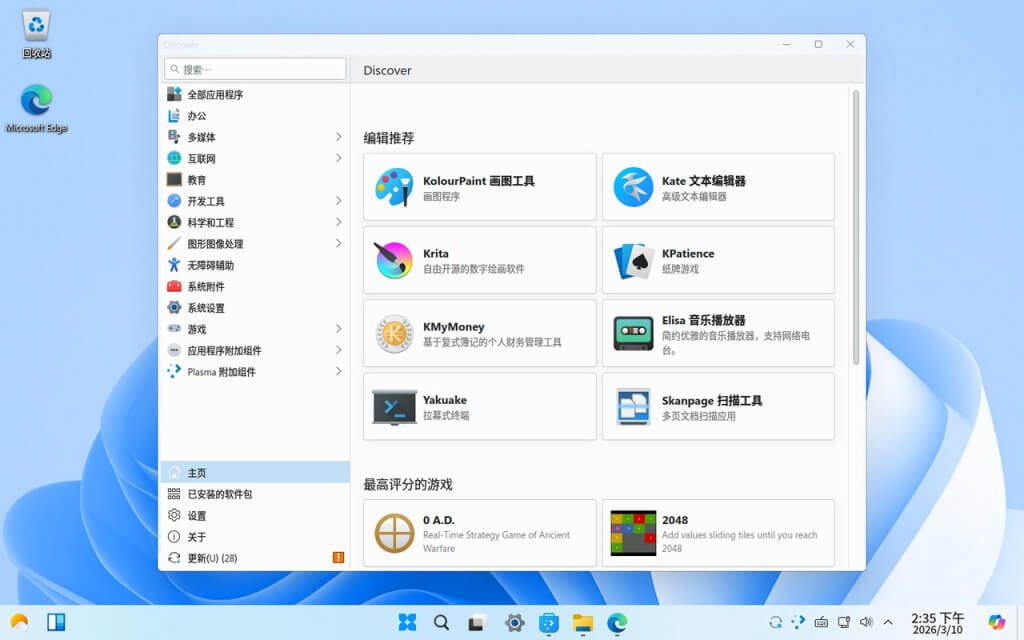
Task: Open Microsoft Edge desktop shortcut
Action: pos(37,108)
